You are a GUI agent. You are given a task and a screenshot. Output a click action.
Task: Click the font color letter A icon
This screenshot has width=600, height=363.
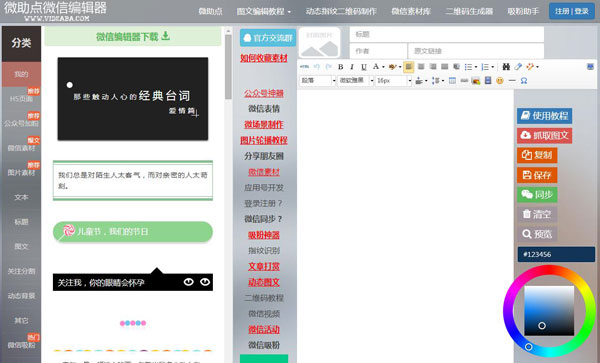point(376,67)
